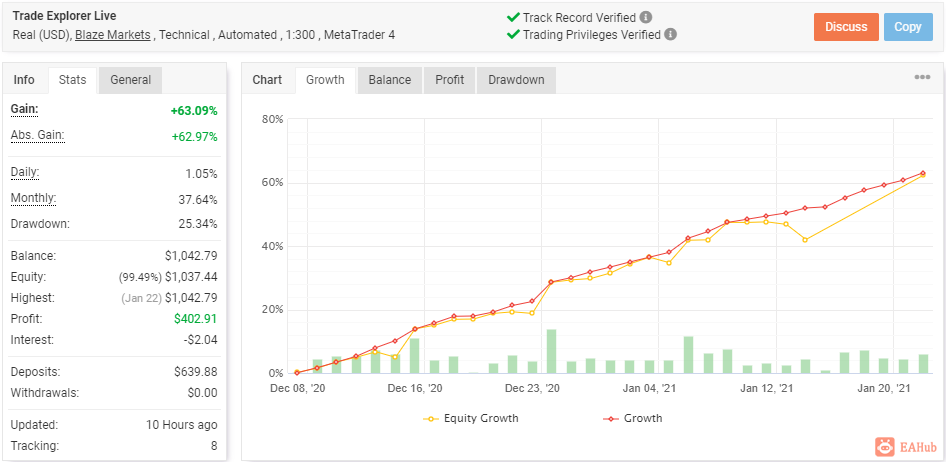Toggle the red Growth legend series
Screen dimensions: 946x462
click(632, 418)
